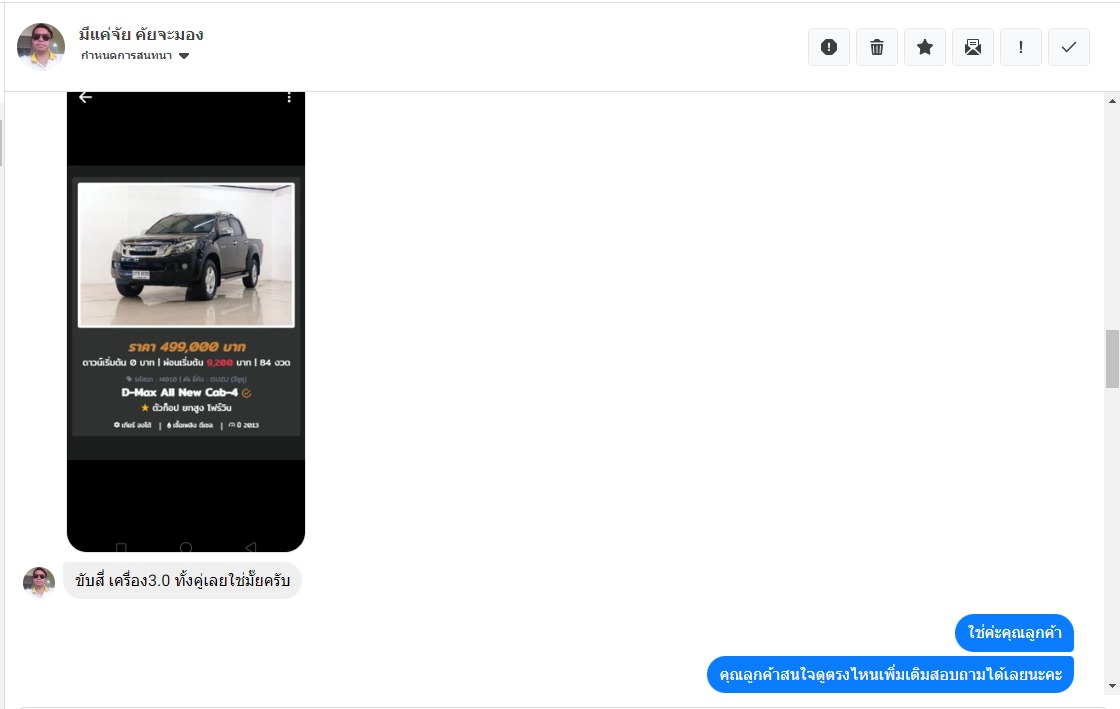Select the reply bubble คุณลูกค้าสนใจดูตรงไหนเพิ่มเติมสอบถามได้เลยนะคะ

pyautogui.click(x=890, y=675)
